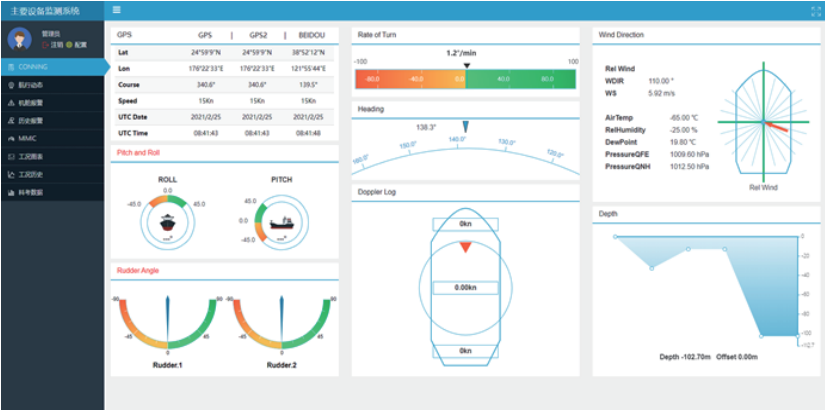
Task: Click the 注销 logout link
Action: coord(55,45)
